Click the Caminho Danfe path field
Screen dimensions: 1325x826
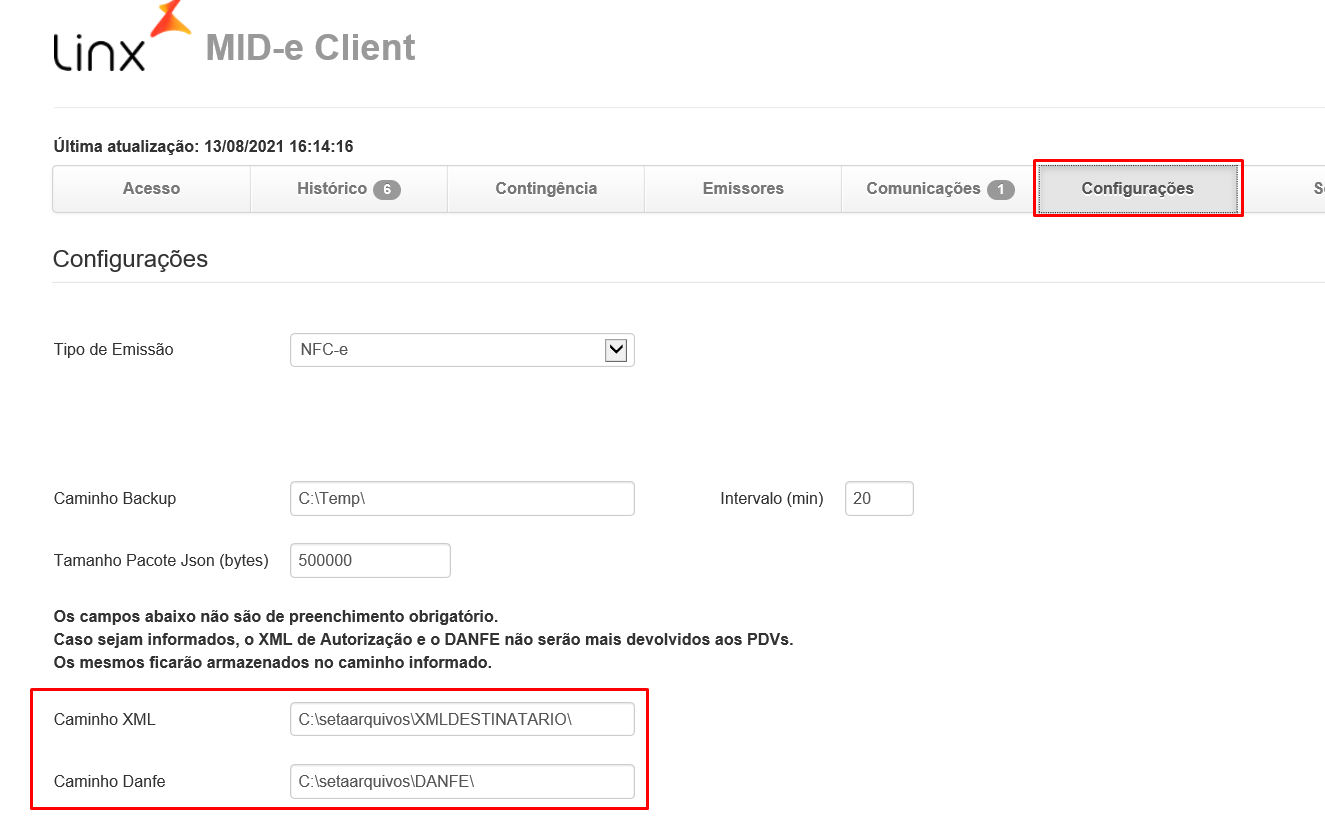[x=462, y=781]
